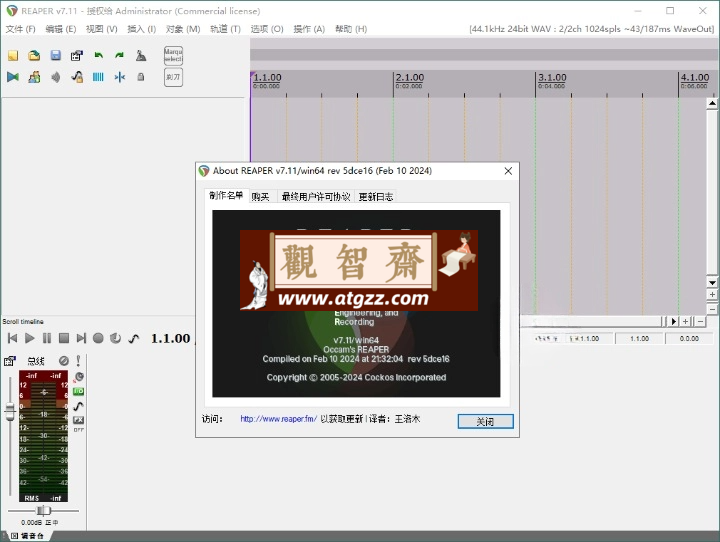Viewport: 720px width, 542px height.
Task: Toggle master FX bypass OFF label
Action: (x=79, y=430)
